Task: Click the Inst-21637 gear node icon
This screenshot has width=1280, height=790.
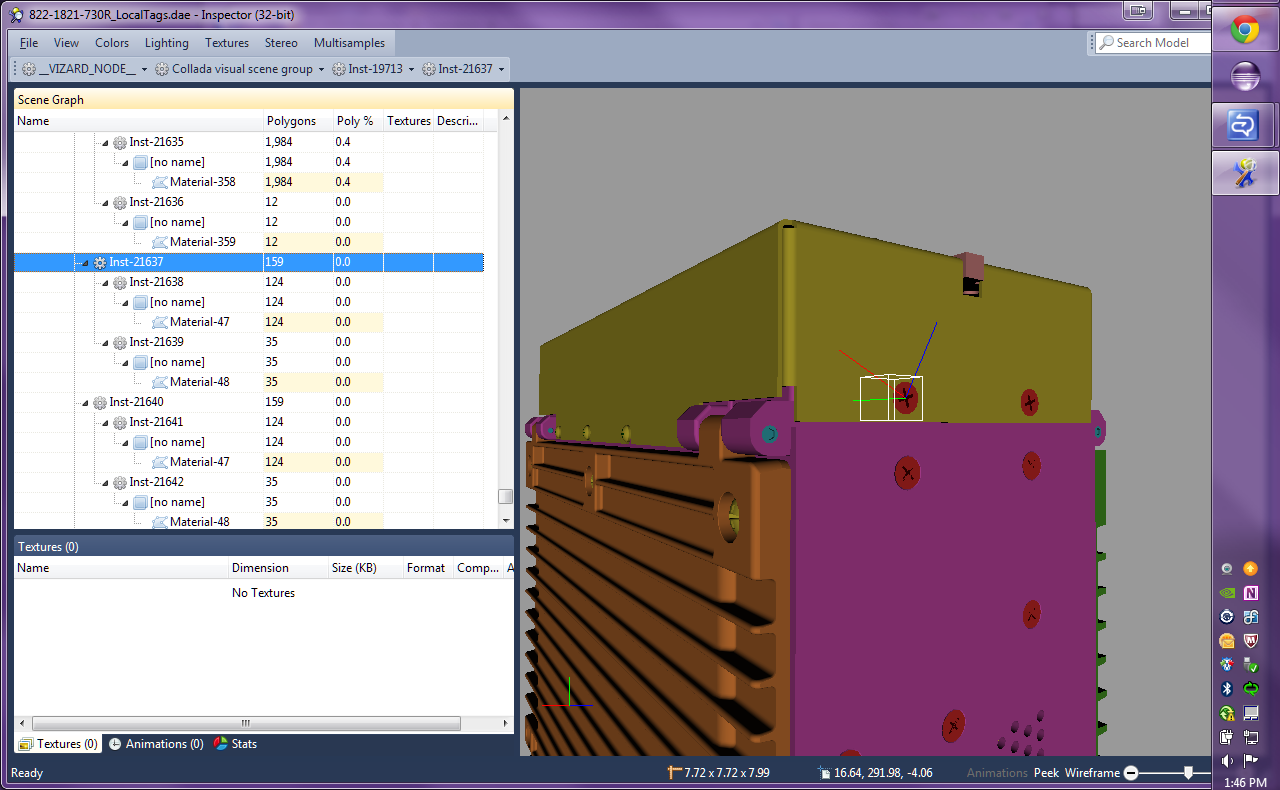Action: (x=100, y=262)
